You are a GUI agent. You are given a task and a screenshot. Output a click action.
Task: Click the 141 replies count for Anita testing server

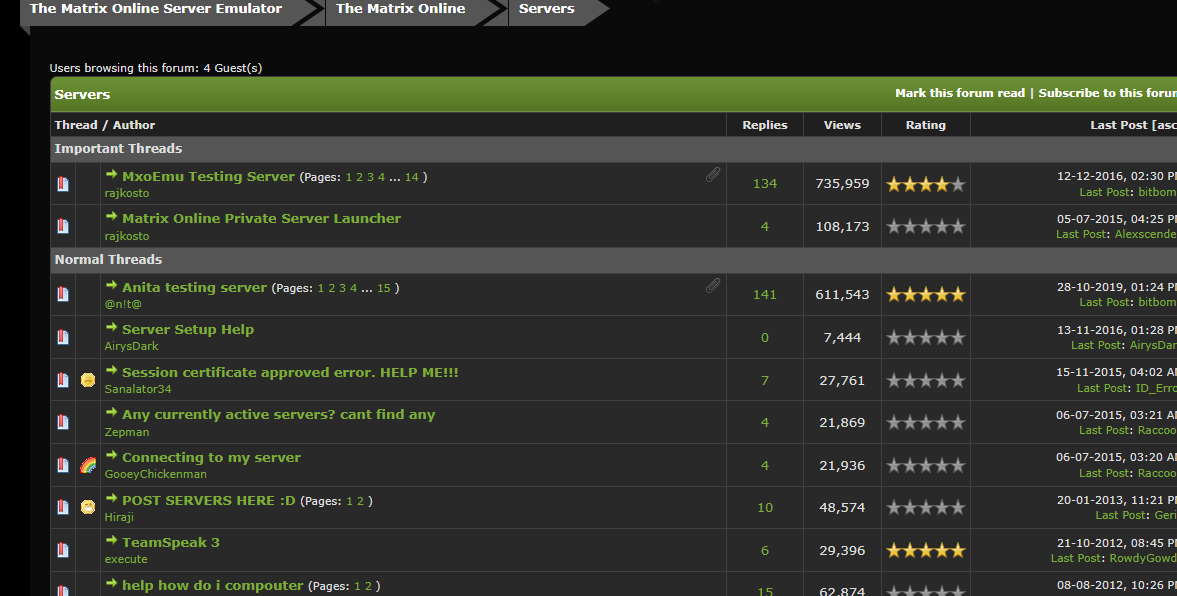pyautogui.click(x=764, y=295)
